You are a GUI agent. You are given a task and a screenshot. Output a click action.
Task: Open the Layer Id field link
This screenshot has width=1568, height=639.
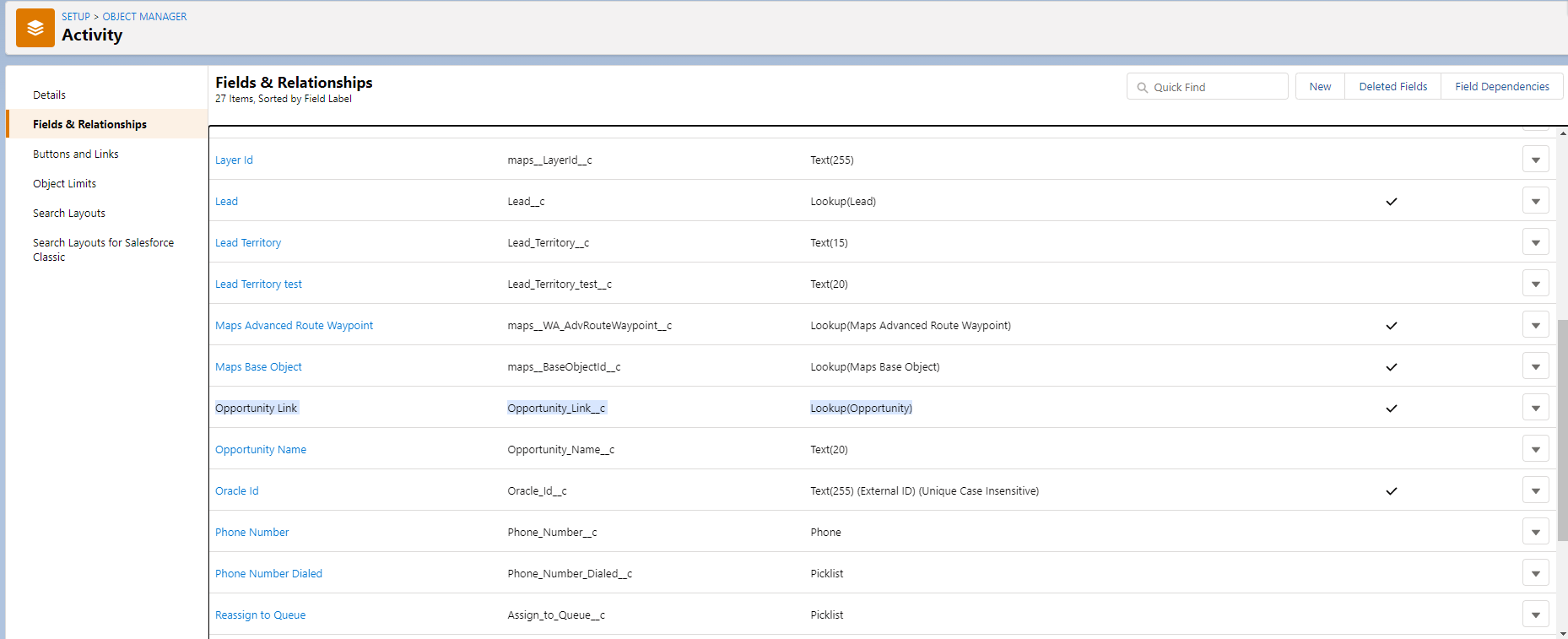point(234,160)
